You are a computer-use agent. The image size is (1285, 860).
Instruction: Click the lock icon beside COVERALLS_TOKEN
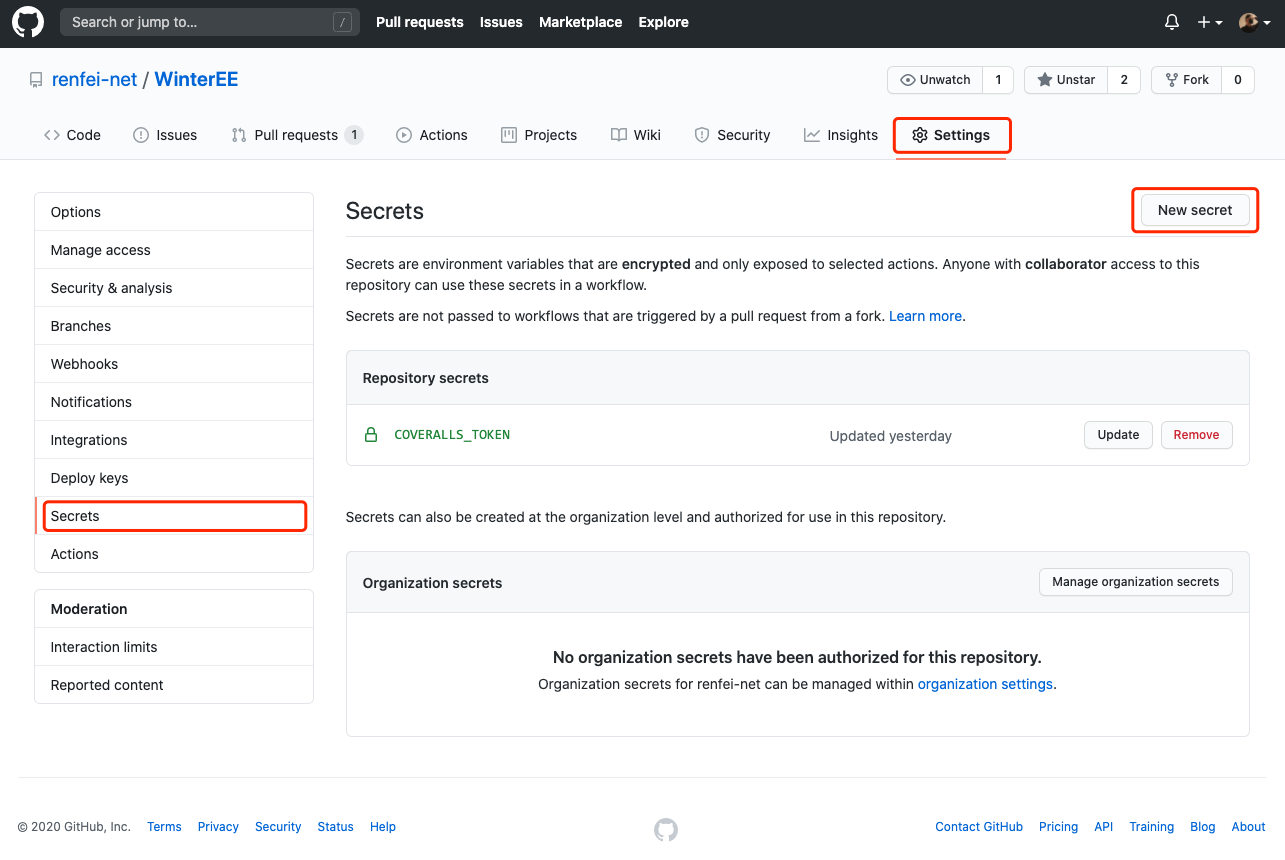(x=371, y=435)
